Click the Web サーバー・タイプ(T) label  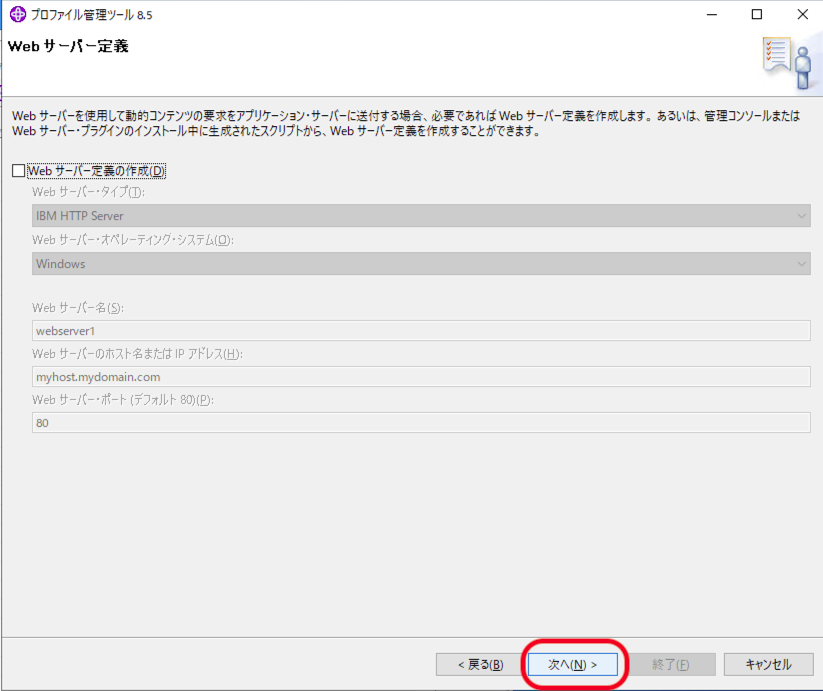(88, 192)
